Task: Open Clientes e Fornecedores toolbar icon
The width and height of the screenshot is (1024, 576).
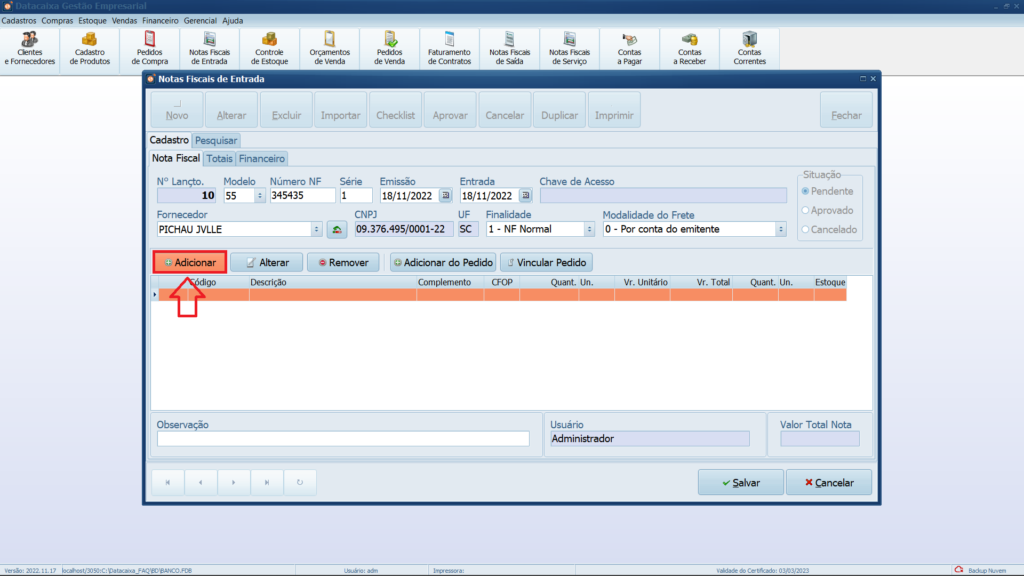Action: (30, 48)
